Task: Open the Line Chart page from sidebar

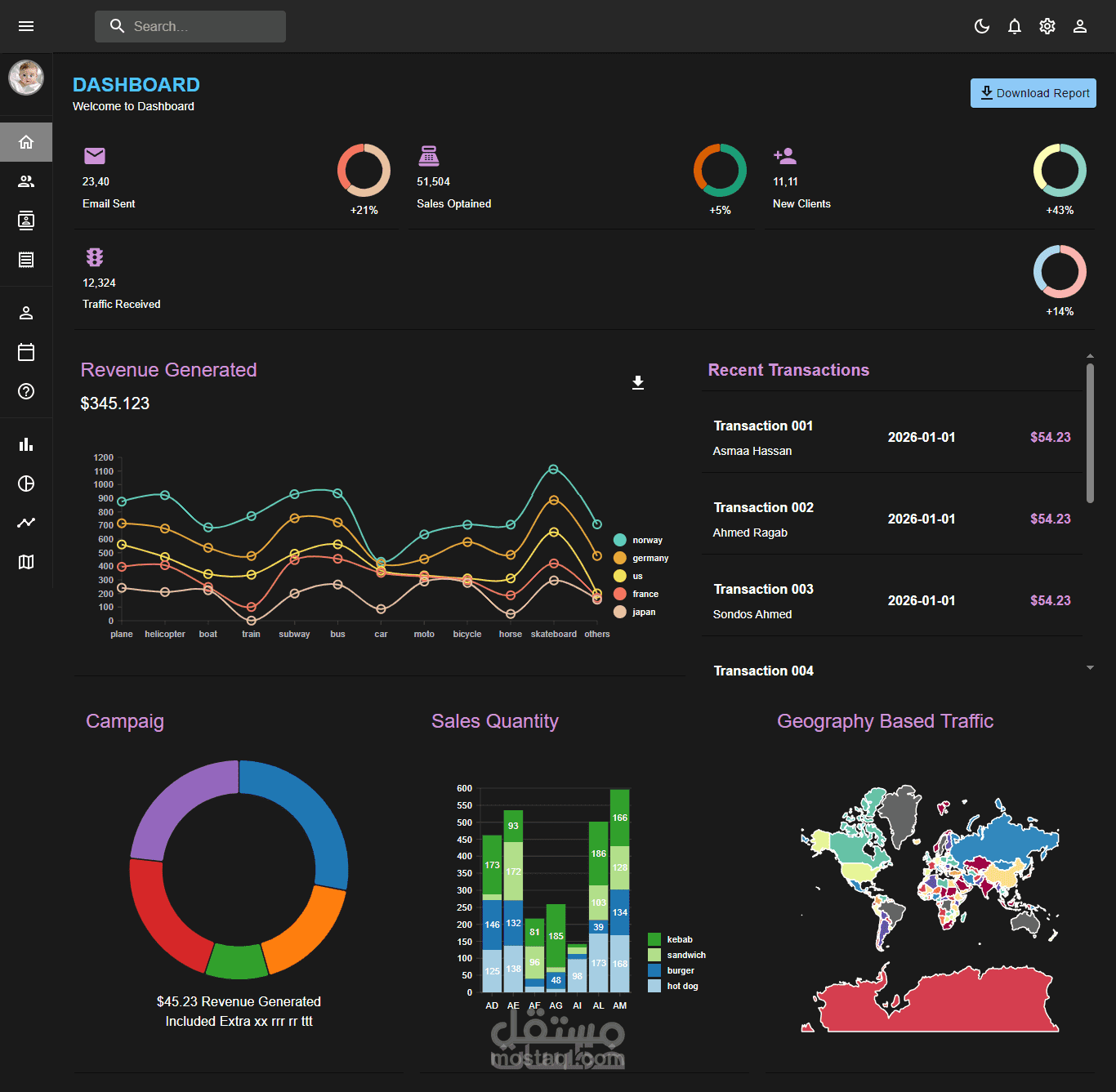Action: (x=26, y=523)
